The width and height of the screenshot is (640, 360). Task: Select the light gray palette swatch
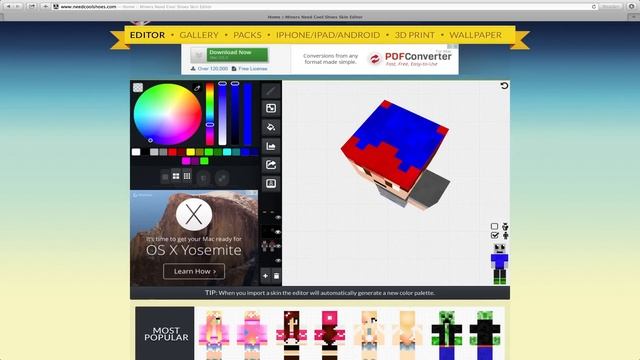tap(154, 152)
